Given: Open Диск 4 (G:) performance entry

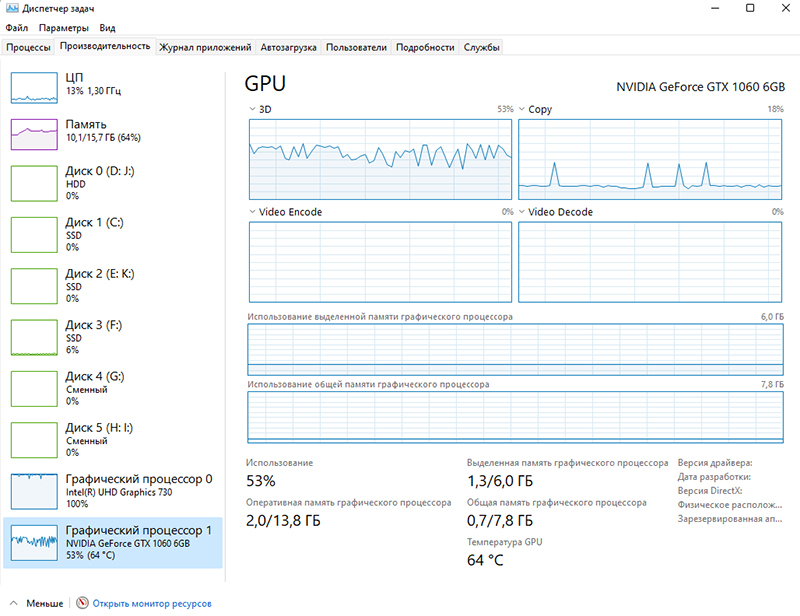Looking at the screenshot, I should tap(113, 389).
